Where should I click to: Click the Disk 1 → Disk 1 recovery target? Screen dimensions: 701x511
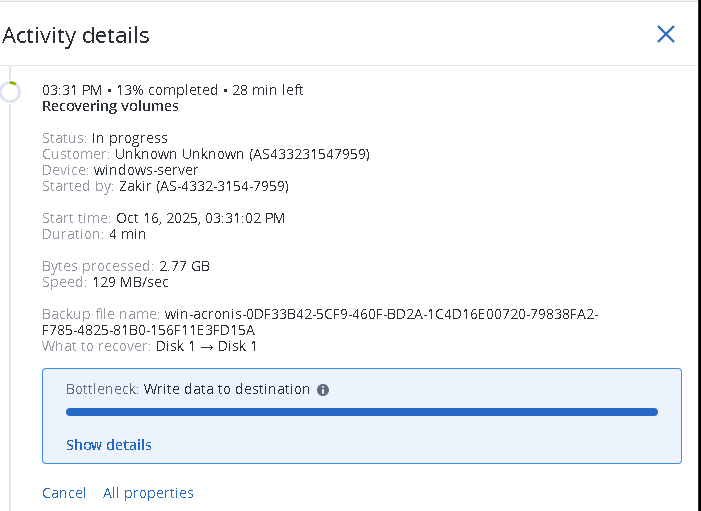tap(206, 346)
